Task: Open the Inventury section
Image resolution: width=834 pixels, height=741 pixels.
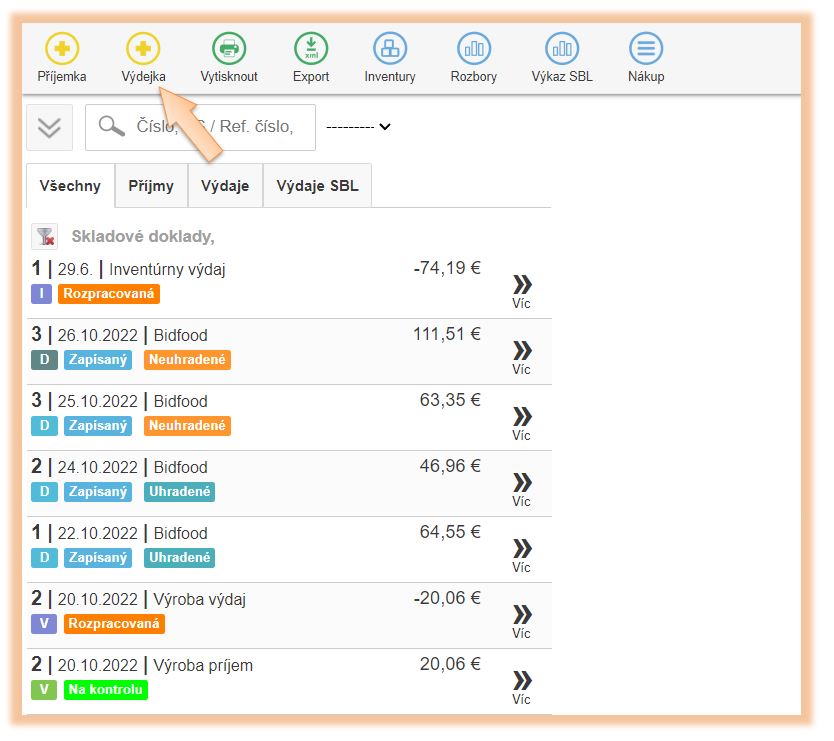Action: tap(390, 48)
